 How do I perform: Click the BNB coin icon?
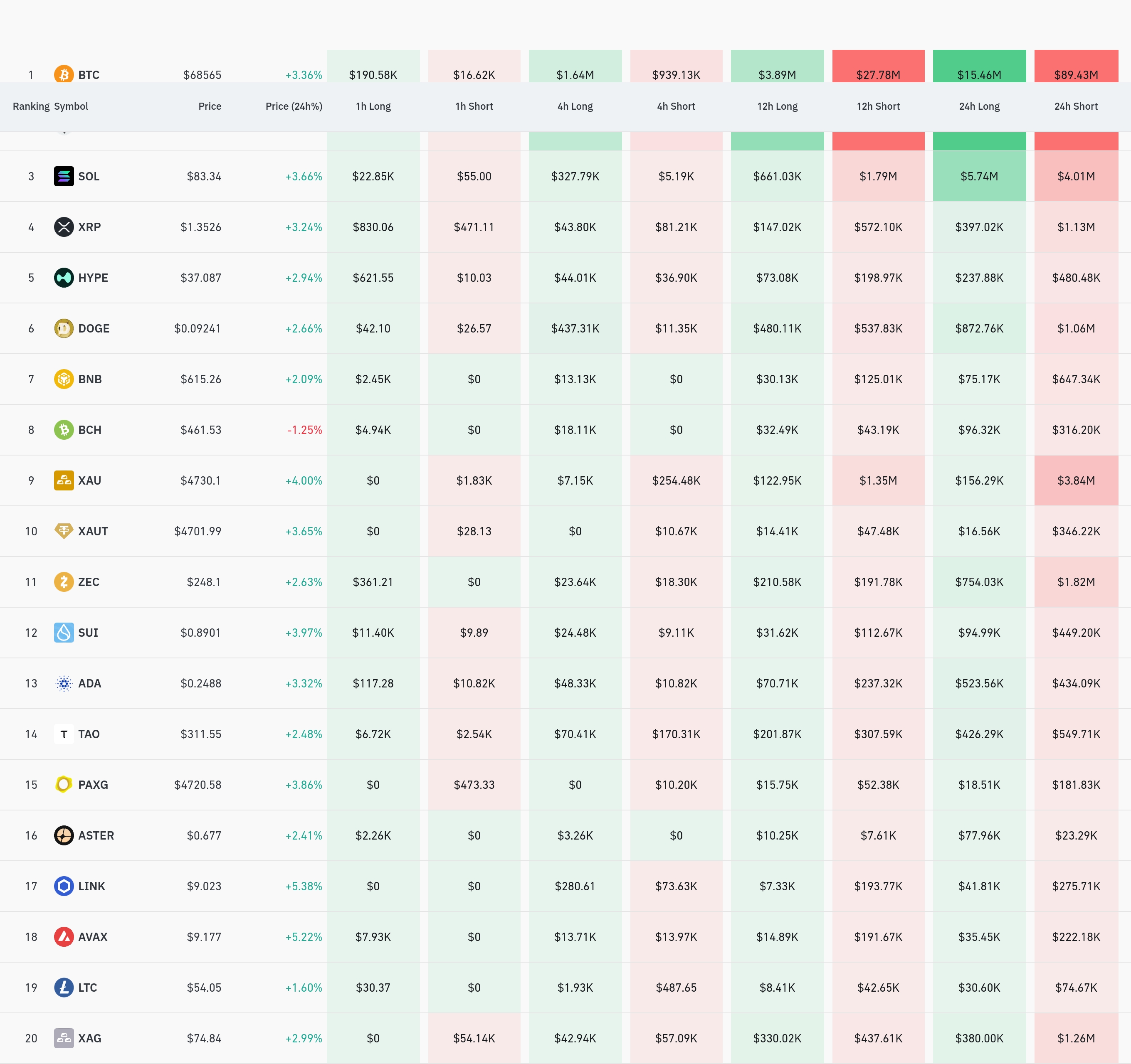pos(64,379)
